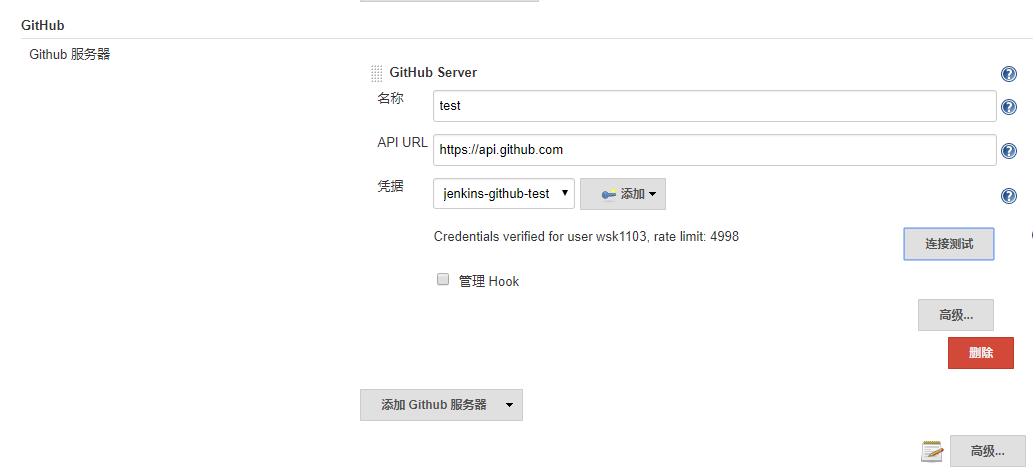Click the GitHub Server title text
The height and width of the screenshot is (467, 1033).
click(x=433, y=72)
